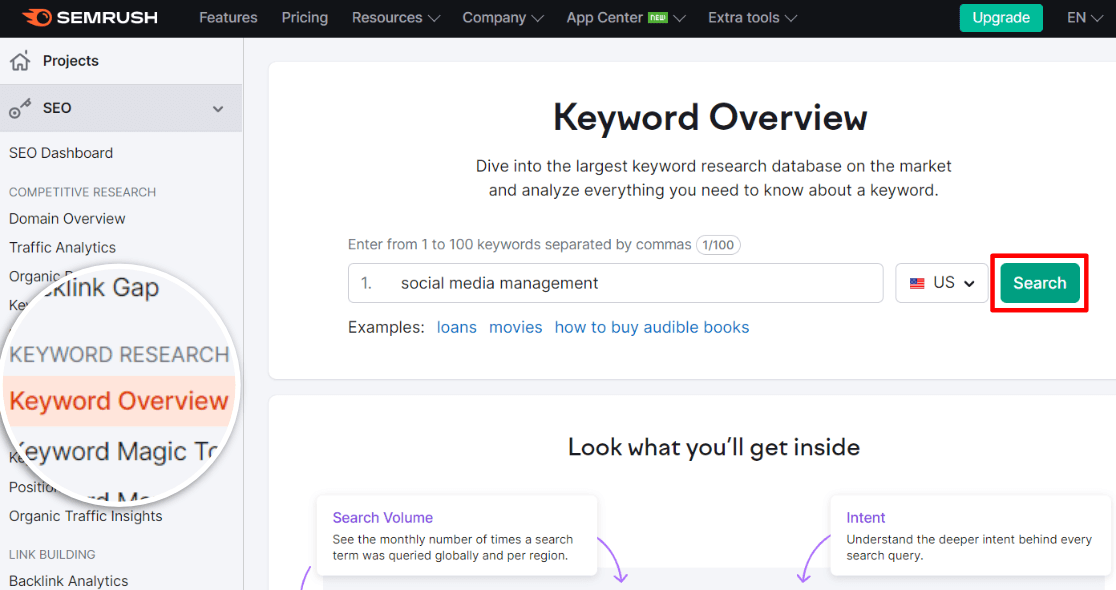Open the Extra tools dropdown
This screenshot has height=590, width=1116.
(751, 17)
